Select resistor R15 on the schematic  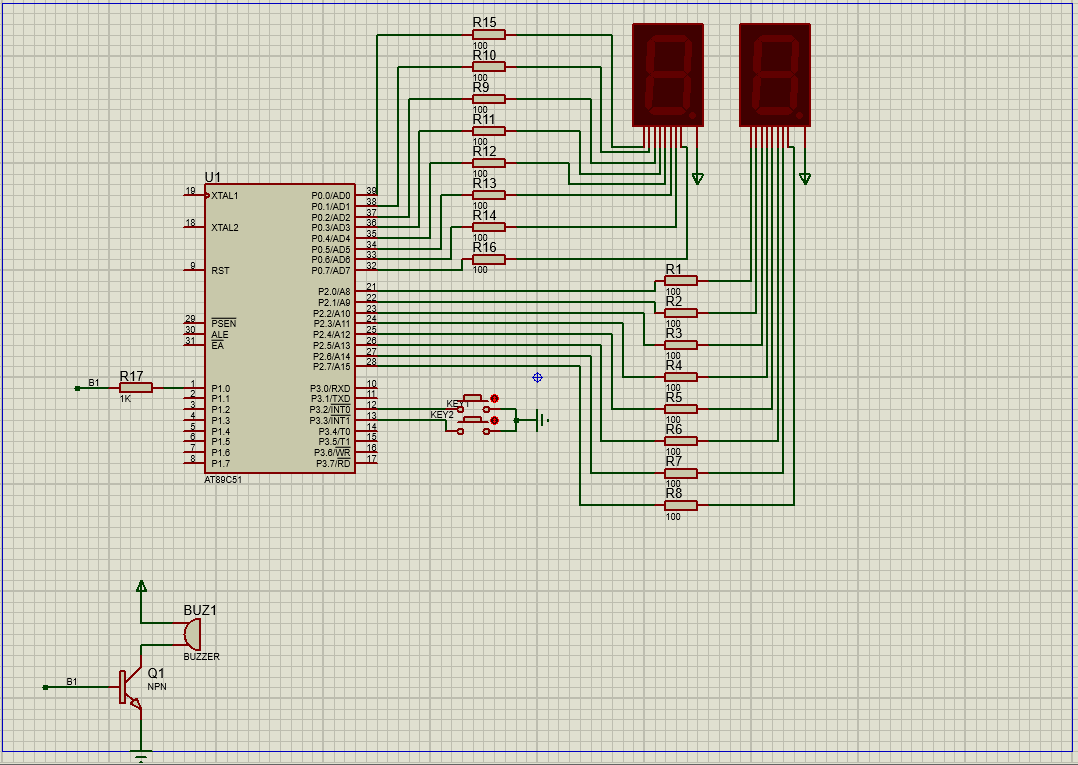click(489, 35)
